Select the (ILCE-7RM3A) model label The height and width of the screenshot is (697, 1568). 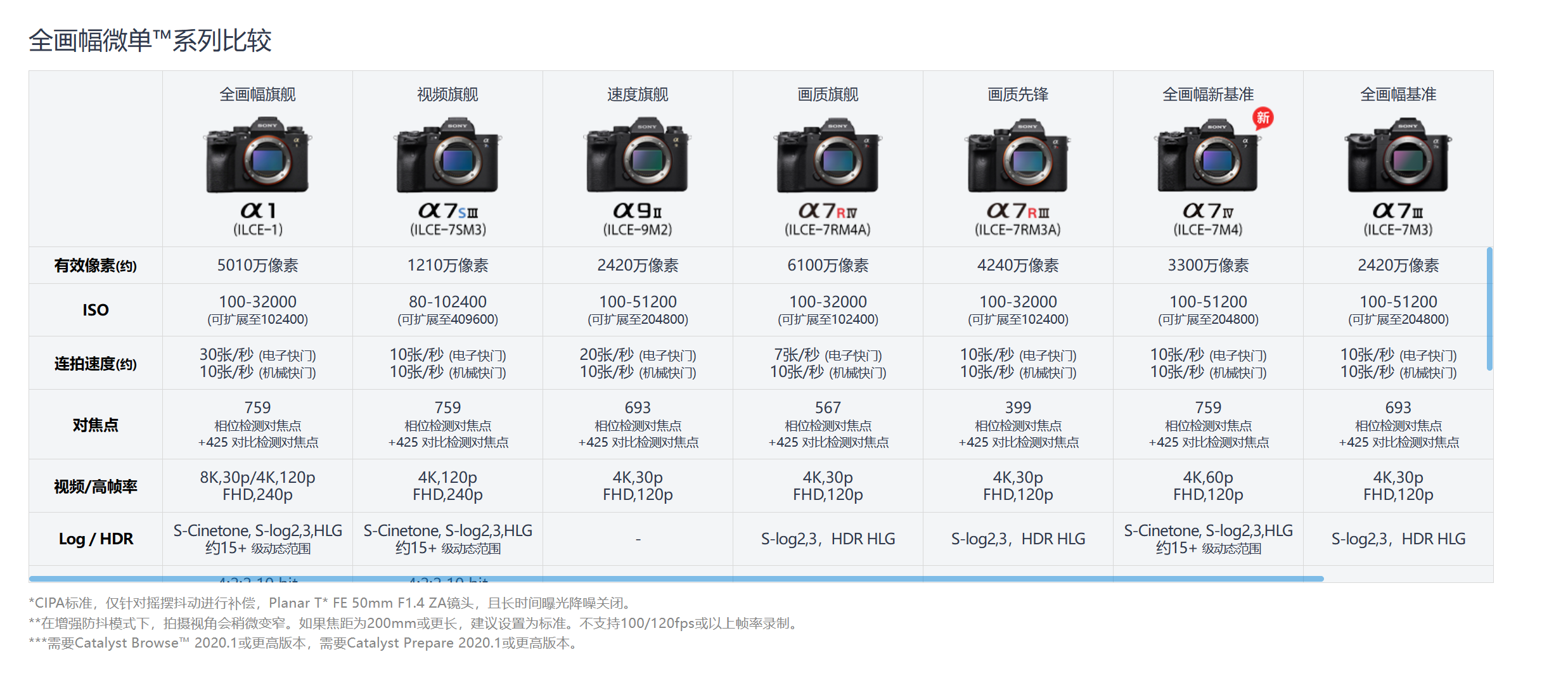(1018, 229)
